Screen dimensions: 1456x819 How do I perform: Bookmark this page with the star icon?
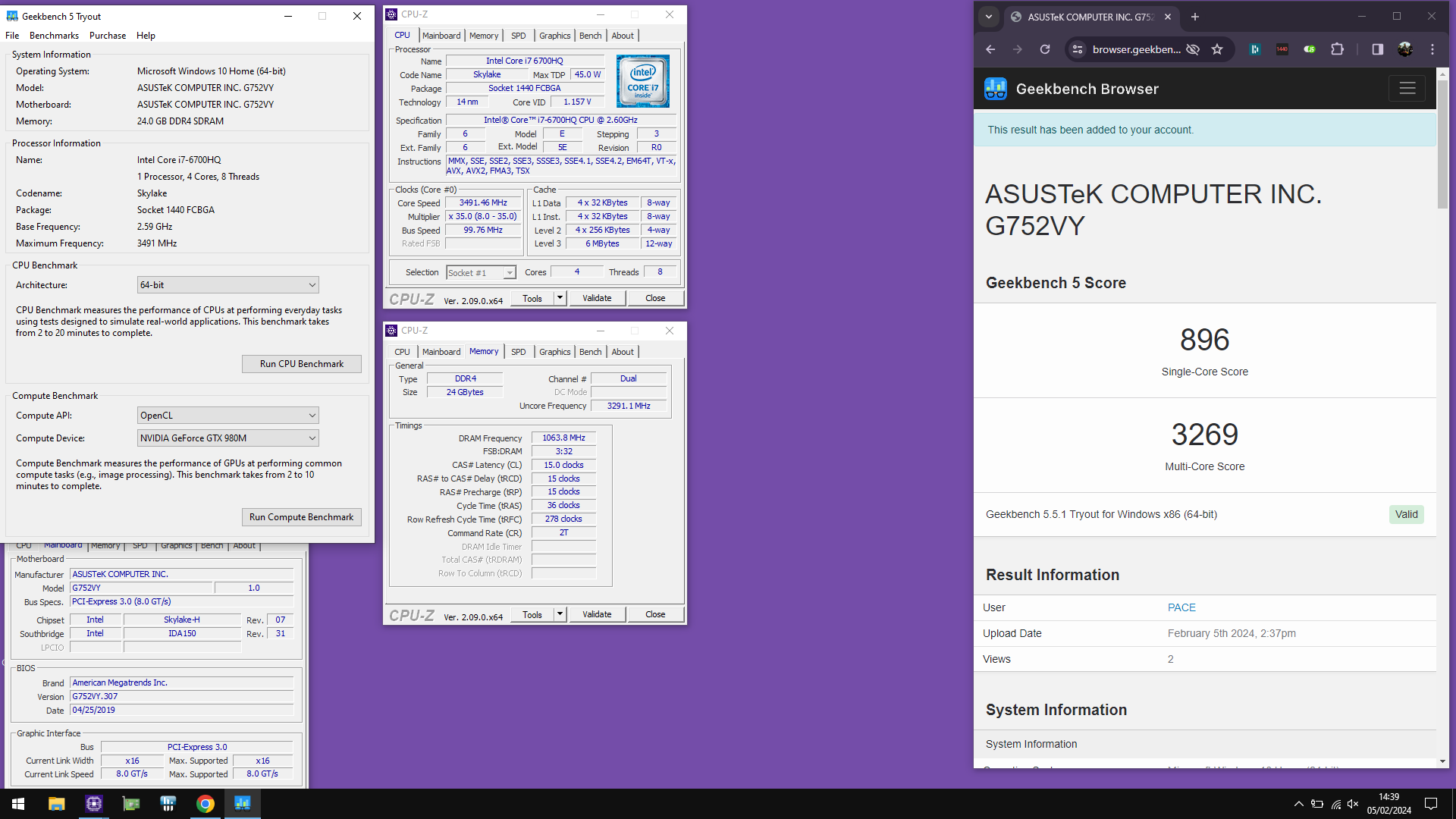pyautogui.click(x=1217, y=49)
